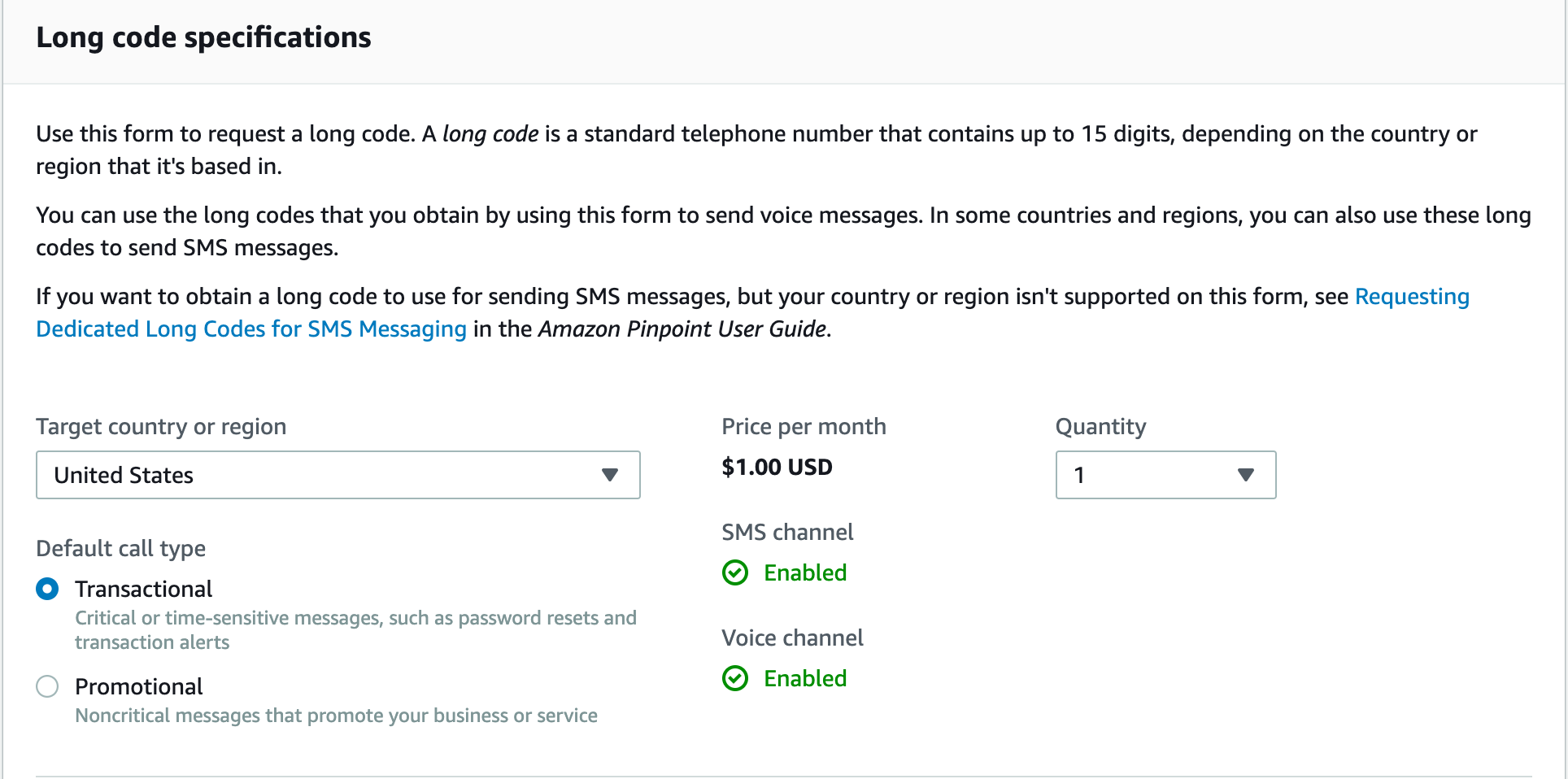This screenshot has width=1568, height=779.
Task: Click the Enabled status under SMS channel
Action: pyautogui.click(x=805, y=572)
